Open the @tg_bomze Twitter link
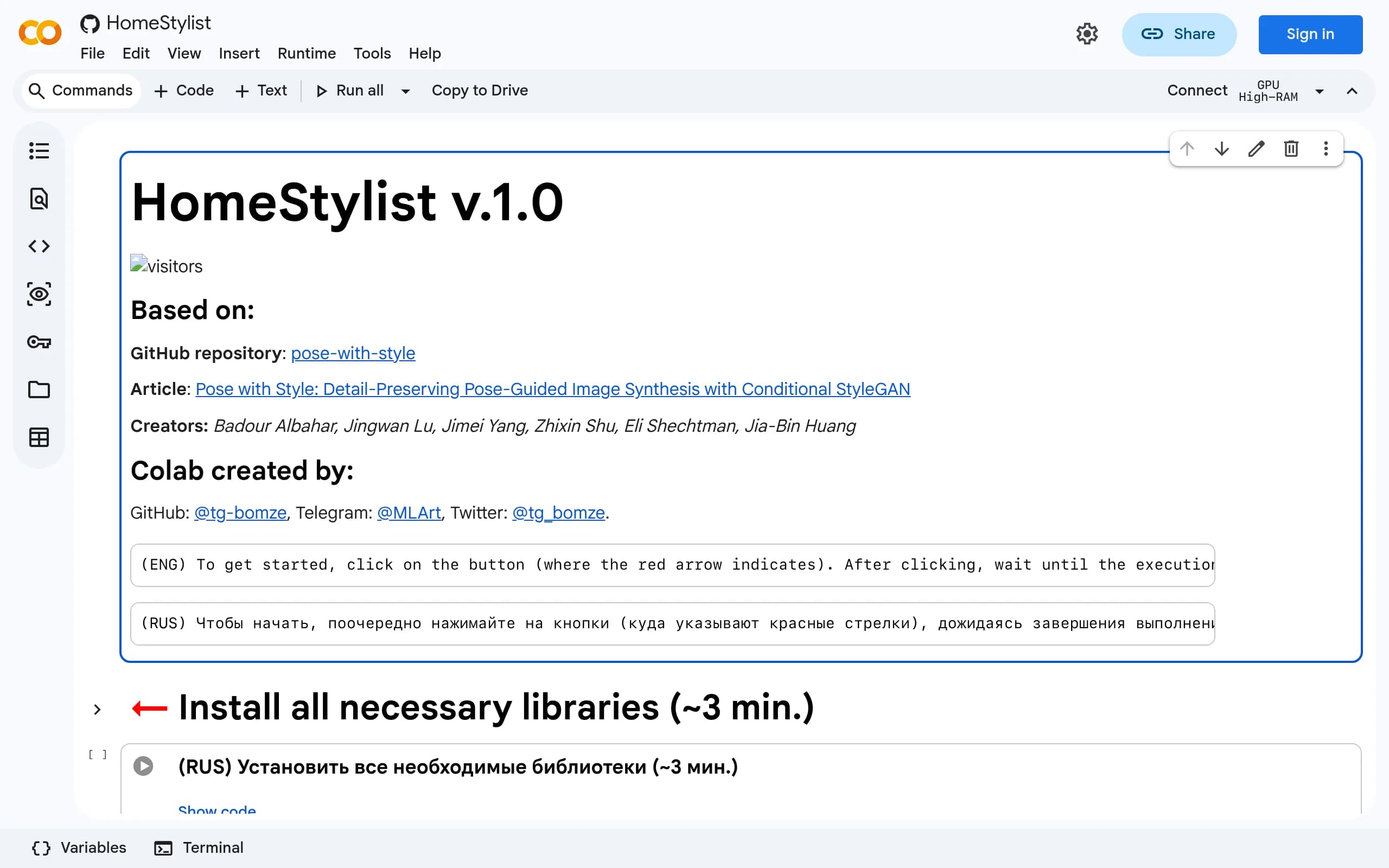 click(x=558, y=513)
